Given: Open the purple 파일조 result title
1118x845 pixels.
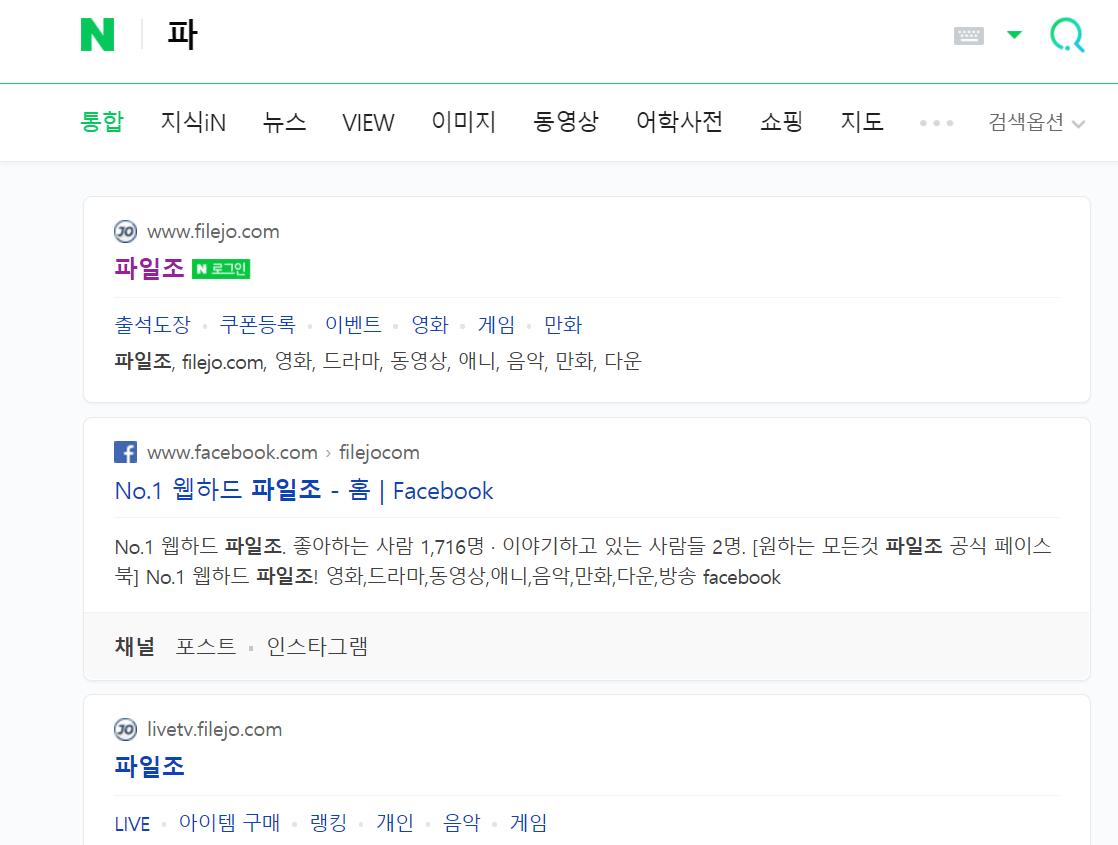Looking at the screenshot, I should pos(150,269).
